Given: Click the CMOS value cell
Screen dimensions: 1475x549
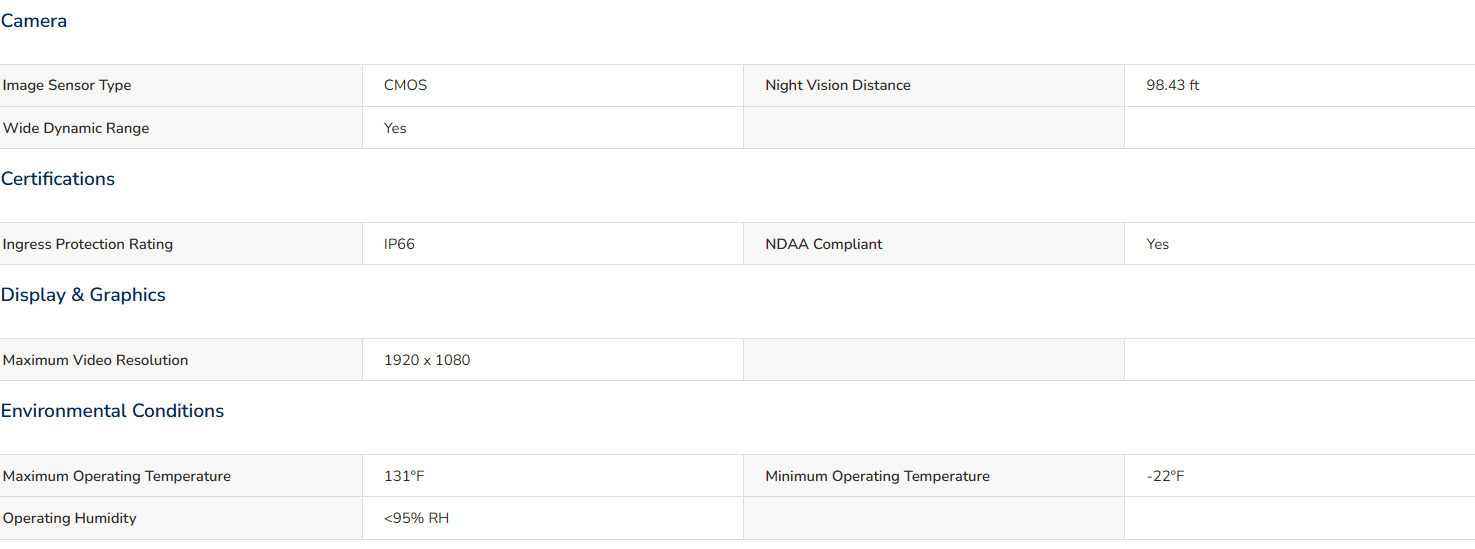Looking at the screenshot, I should tap(553, 85).
